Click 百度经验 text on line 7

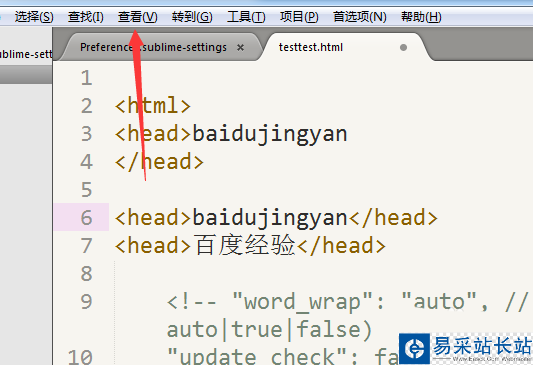point(244,245)
